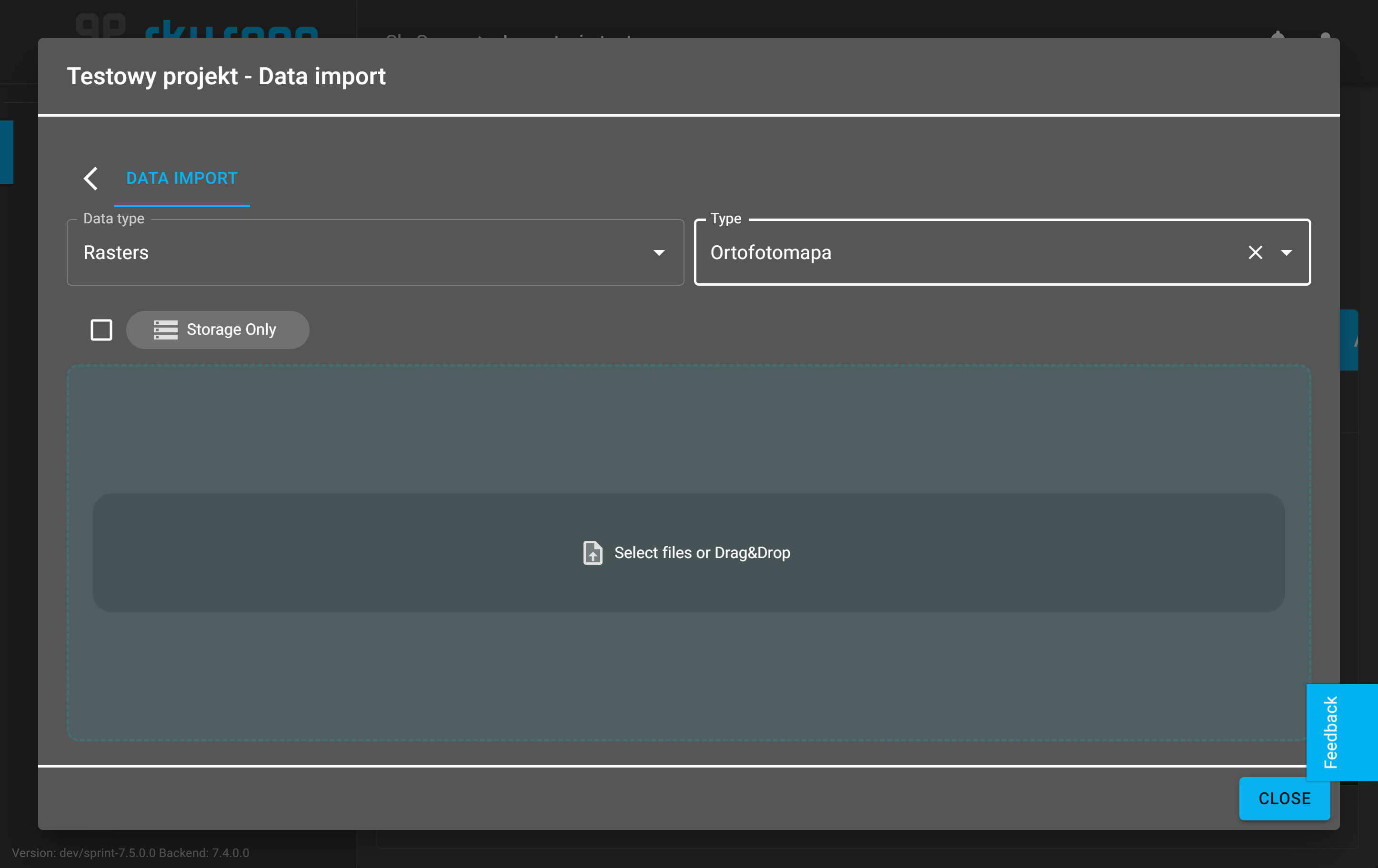Click the Testowy projekt - Data import title
Screen dimensions: 1378x868
(x=226, y=77)
